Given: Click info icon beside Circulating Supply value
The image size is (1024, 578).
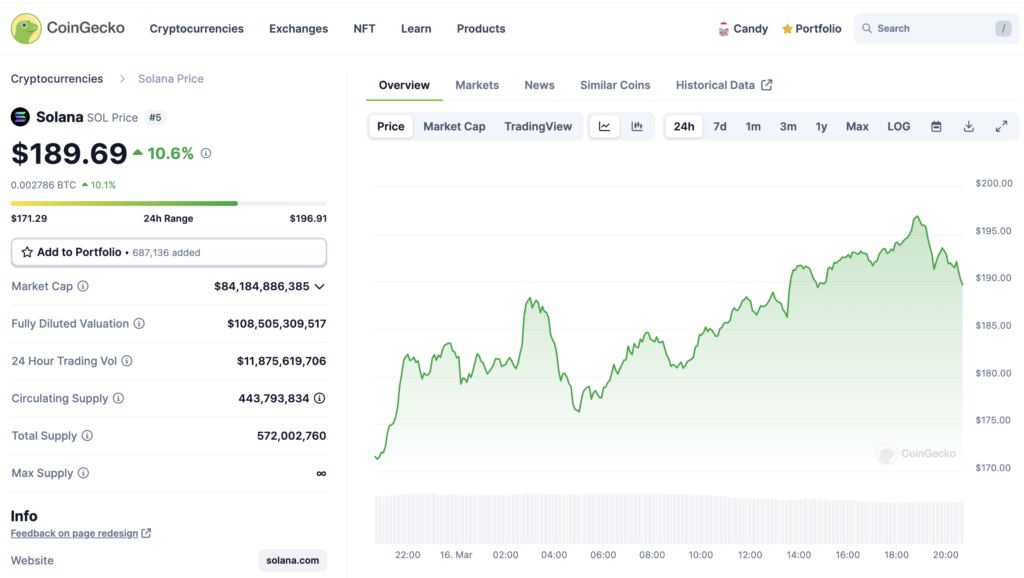Looking at the screenshot, I should (x=319, y=398).
